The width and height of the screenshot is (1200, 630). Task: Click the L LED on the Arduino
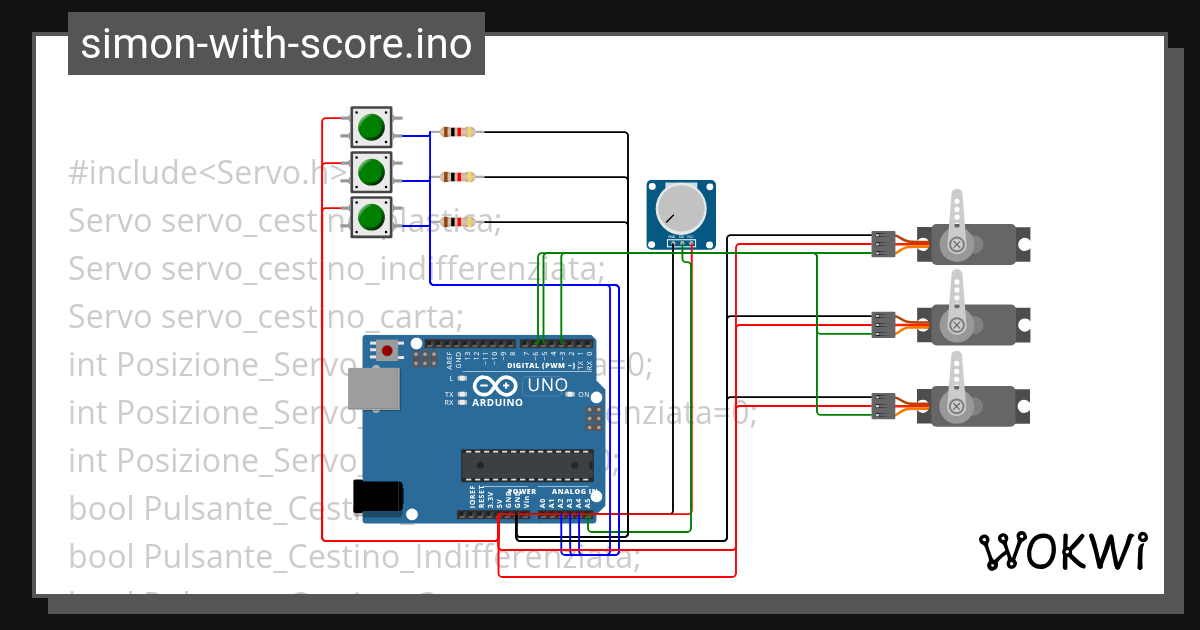click(x=461, y=378)
